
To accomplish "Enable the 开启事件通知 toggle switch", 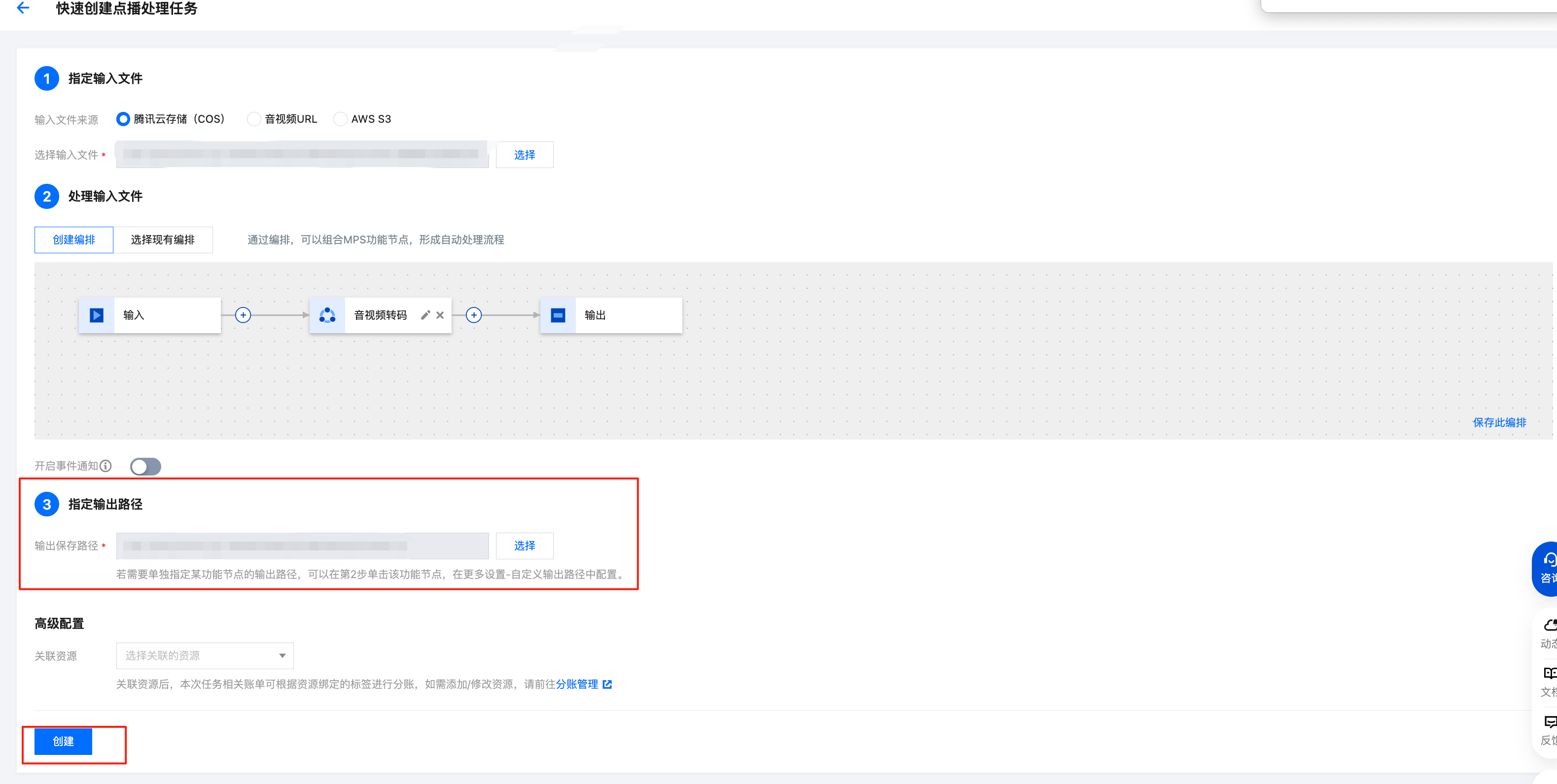I will 145,466.
